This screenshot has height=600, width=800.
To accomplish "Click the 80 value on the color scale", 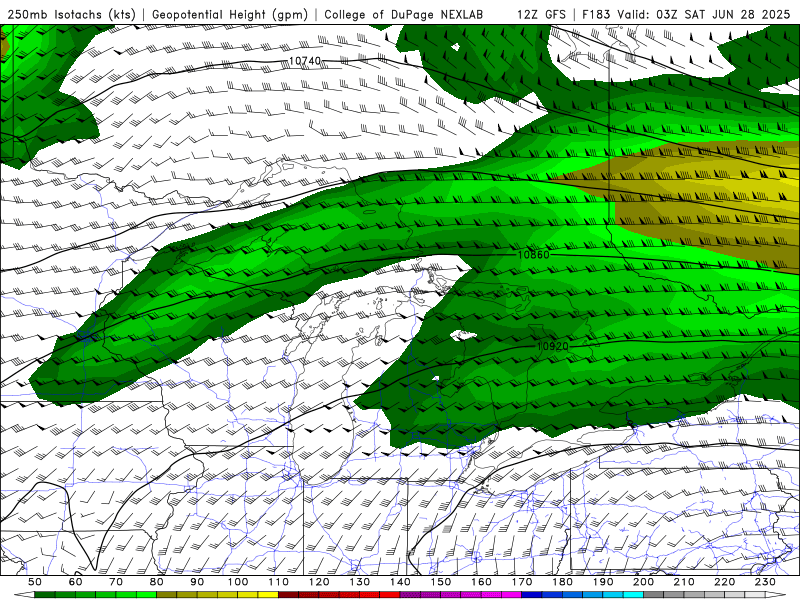I will tap(157, 582).
